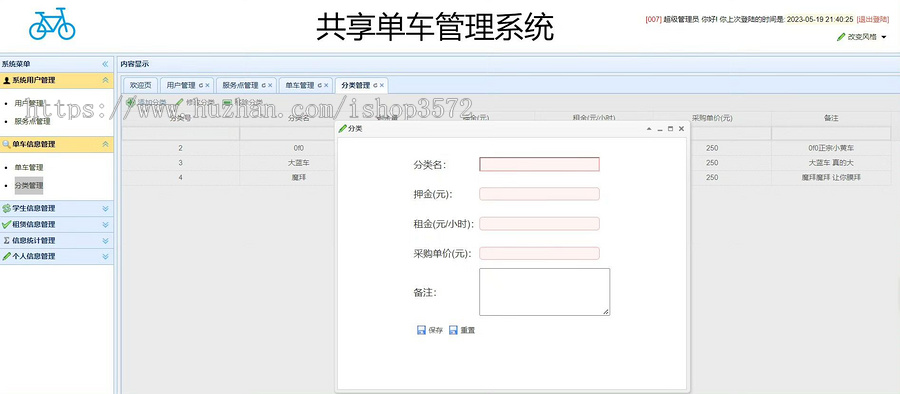Switch to the 服务点管理 tab
Image resolution: width=900 pixels, height=394 pixels.
point(246,86)
